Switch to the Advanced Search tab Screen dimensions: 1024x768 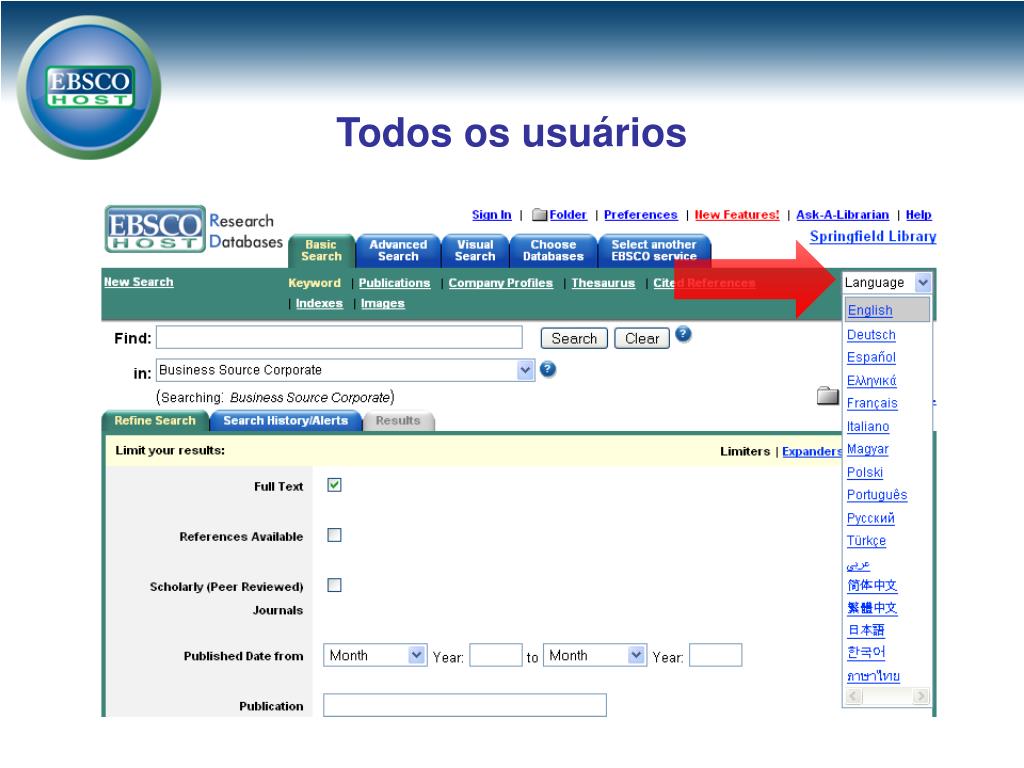tap(398, 251)
